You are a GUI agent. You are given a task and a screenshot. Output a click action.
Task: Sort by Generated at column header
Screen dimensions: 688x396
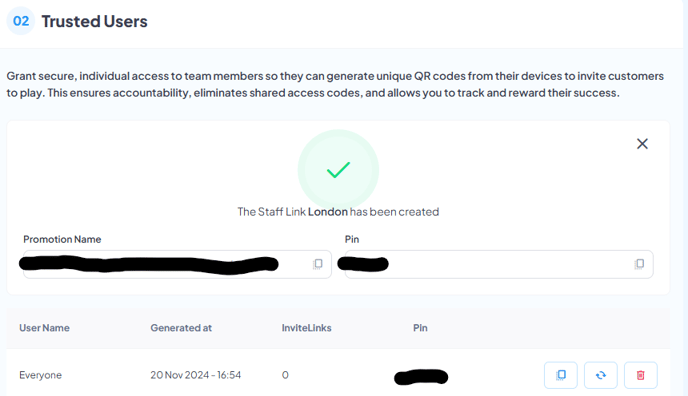point(181,328)
